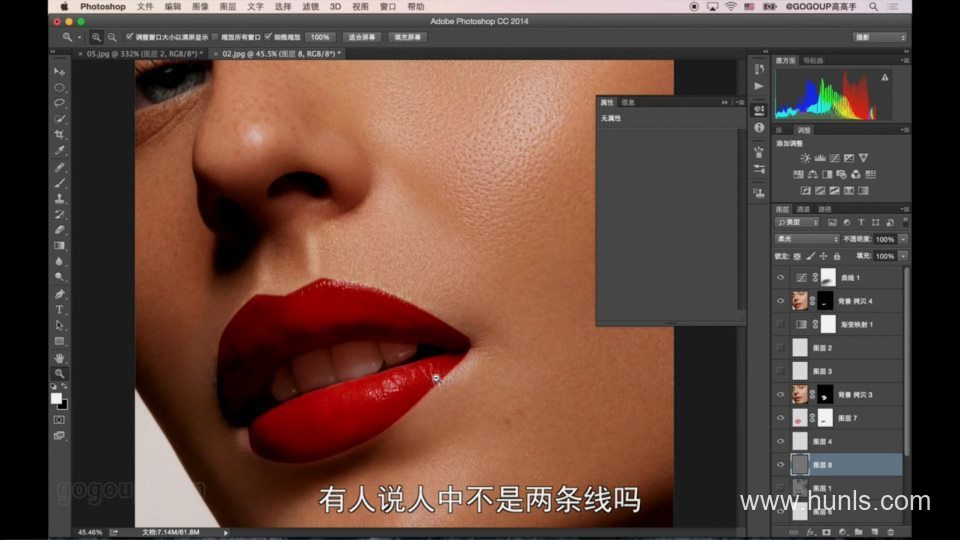Click Spotlight search in menu bar

(873, 7)
